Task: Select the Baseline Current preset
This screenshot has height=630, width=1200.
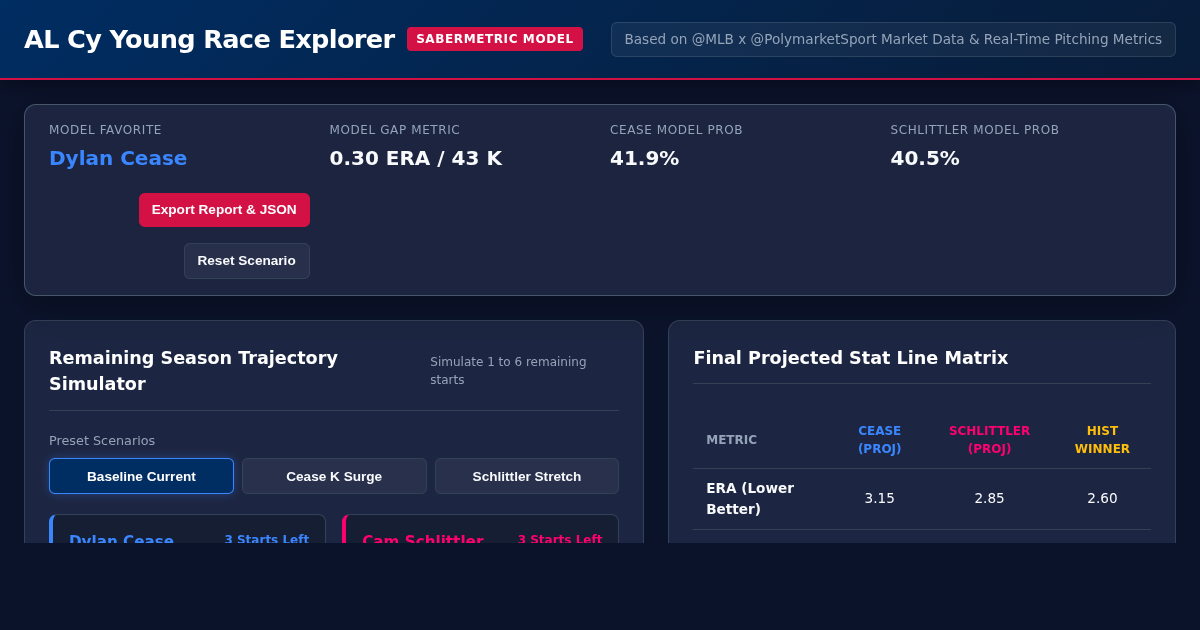Action: pos(141,476)
